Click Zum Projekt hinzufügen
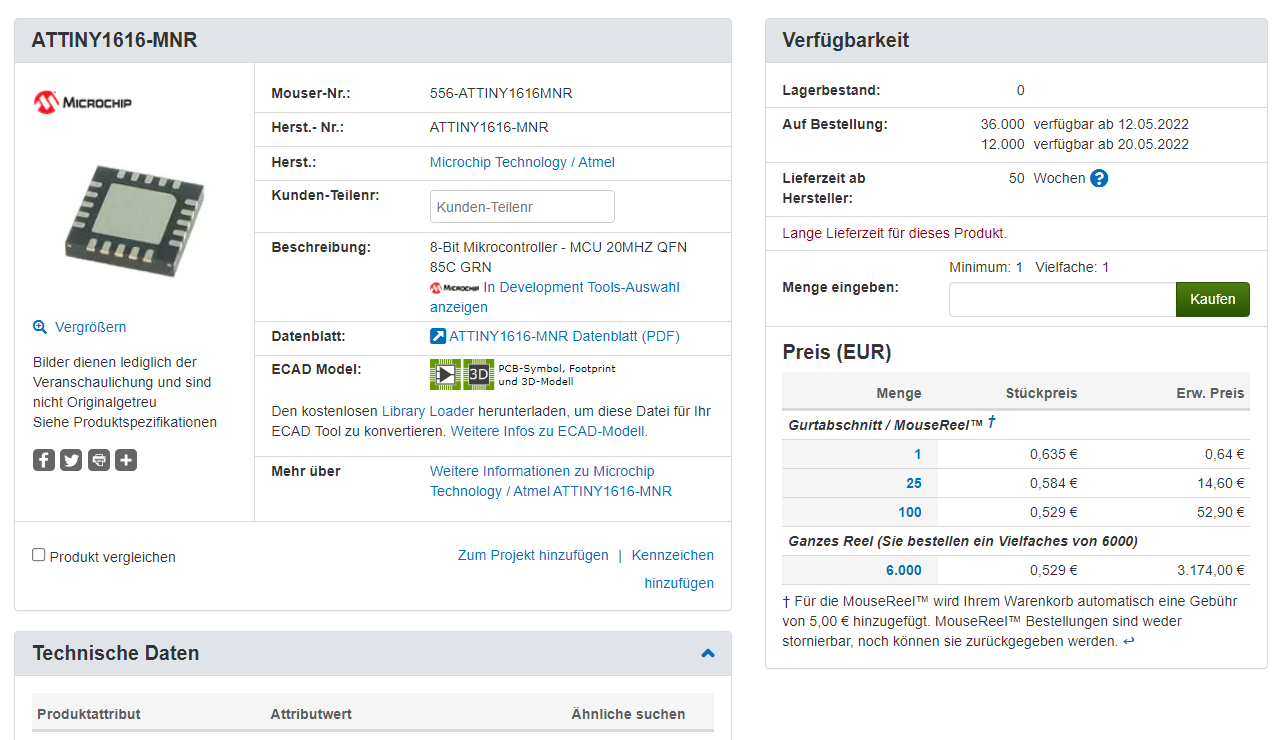 (533, 555)
